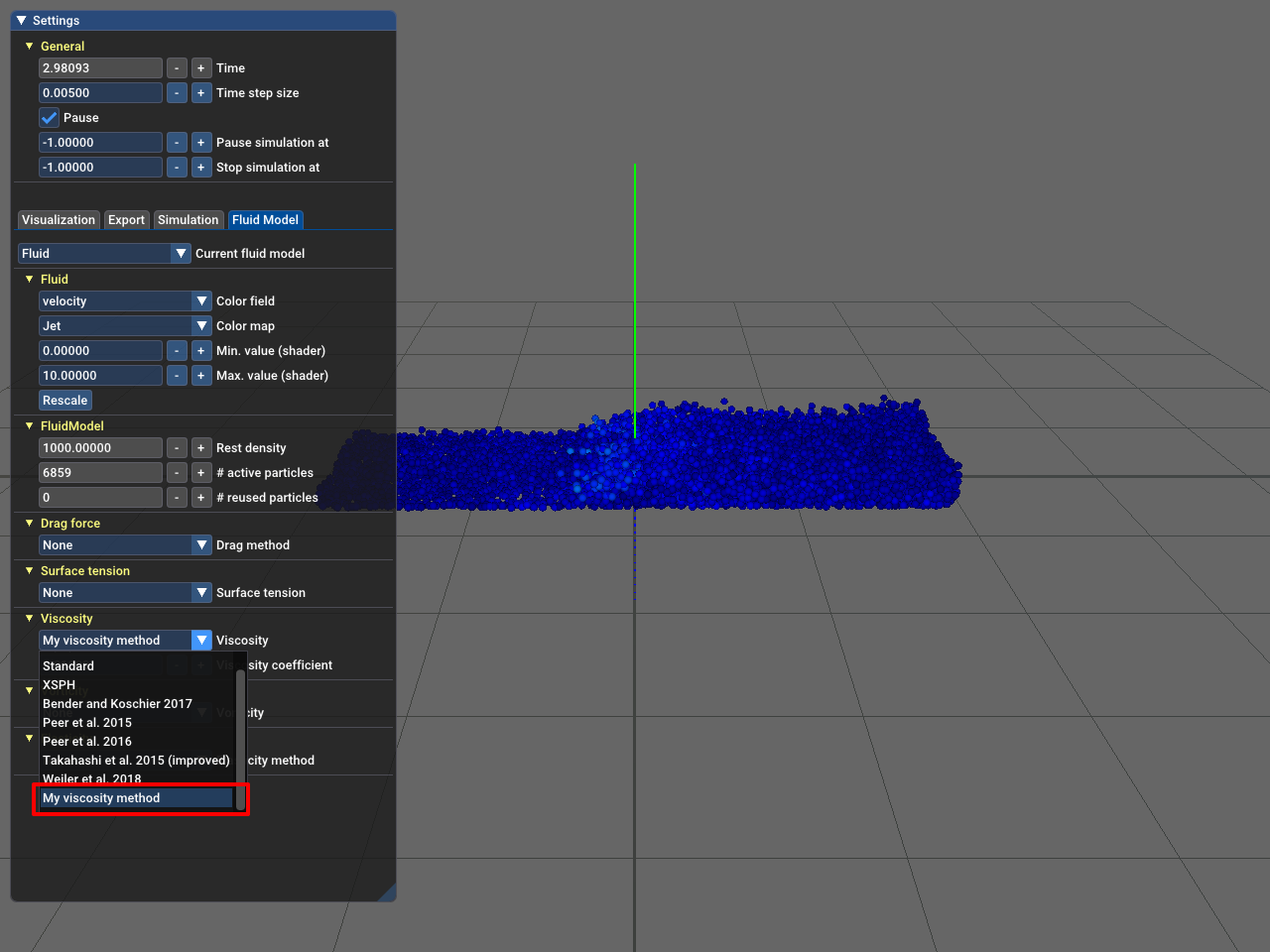Collapse the Settings window triangle
Screen dimensions: 1270x952
(x=21, y=20)
